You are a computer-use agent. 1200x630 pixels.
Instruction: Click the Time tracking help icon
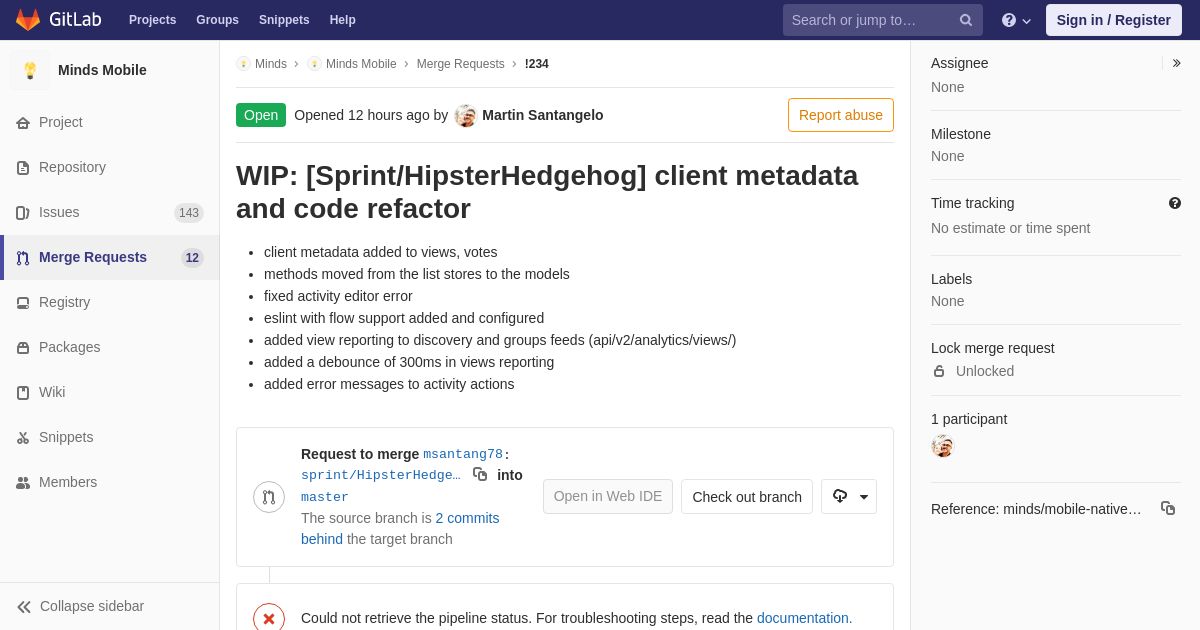pyautogui.click(x=1174, y=203)
